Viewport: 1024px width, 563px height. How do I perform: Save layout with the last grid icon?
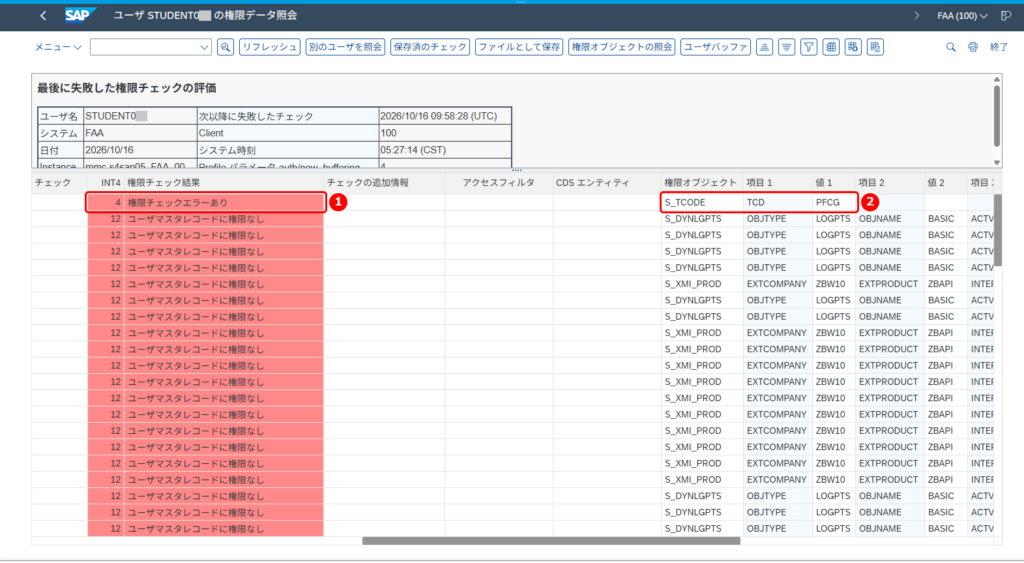[875, 47]
